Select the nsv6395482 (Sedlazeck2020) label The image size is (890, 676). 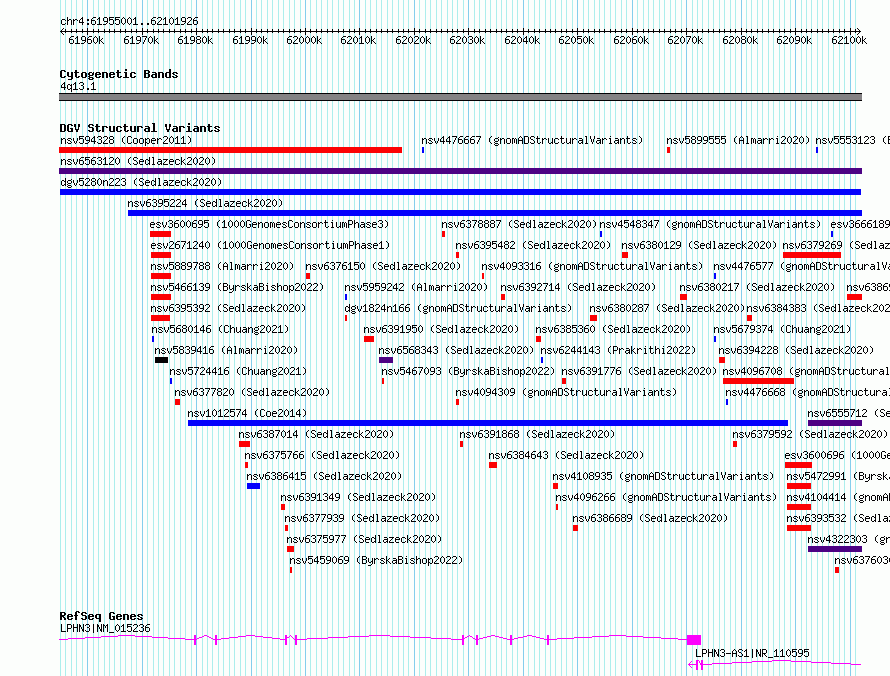pos(533,245)
